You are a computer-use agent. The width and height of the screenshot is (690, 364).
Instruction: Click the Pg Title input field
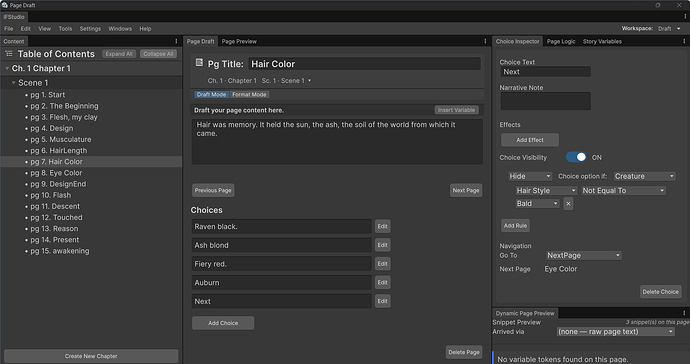pos(364,64)
